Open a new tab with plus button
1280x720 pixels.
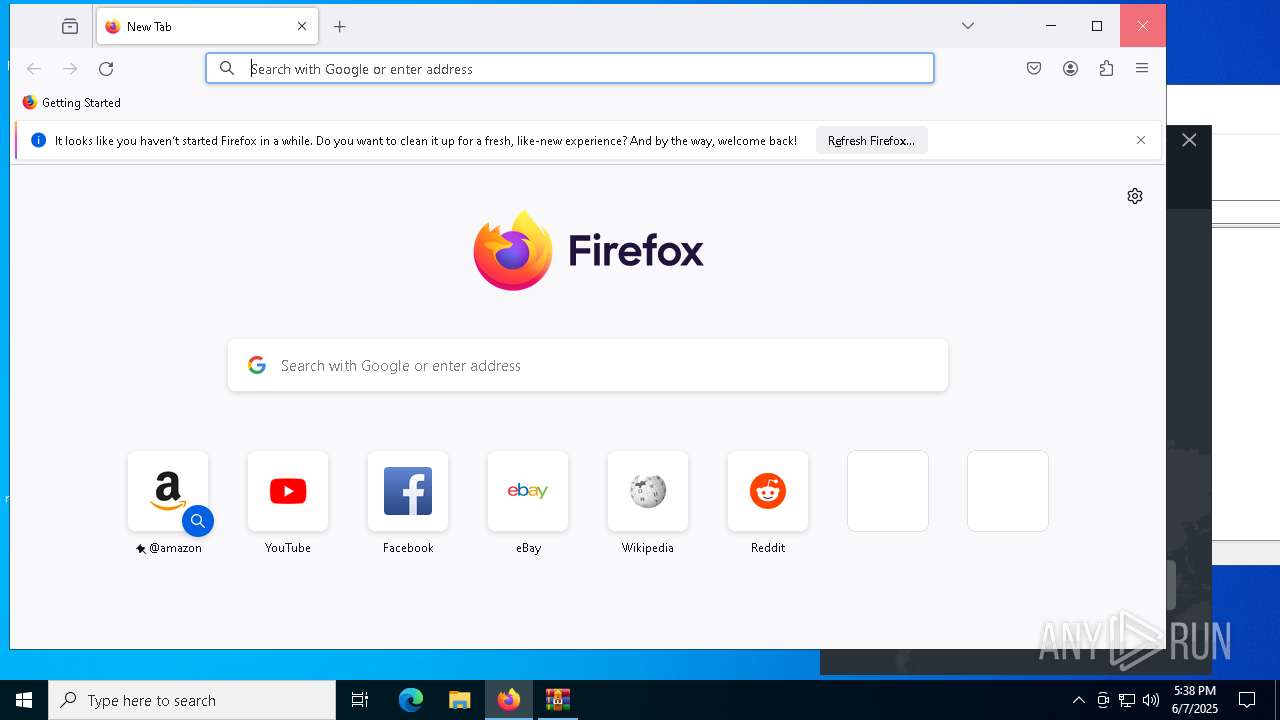coord(340,27)
